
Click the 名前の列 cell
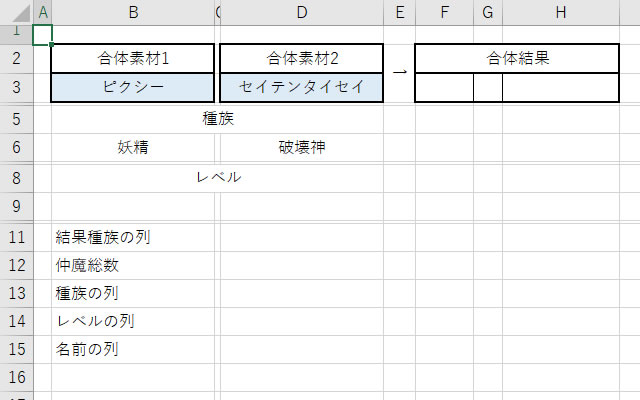88,350
